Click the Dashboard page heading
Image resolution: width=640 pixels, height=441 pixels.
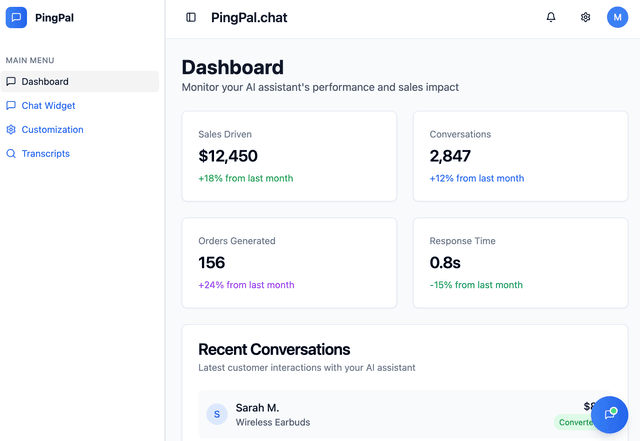232,67
